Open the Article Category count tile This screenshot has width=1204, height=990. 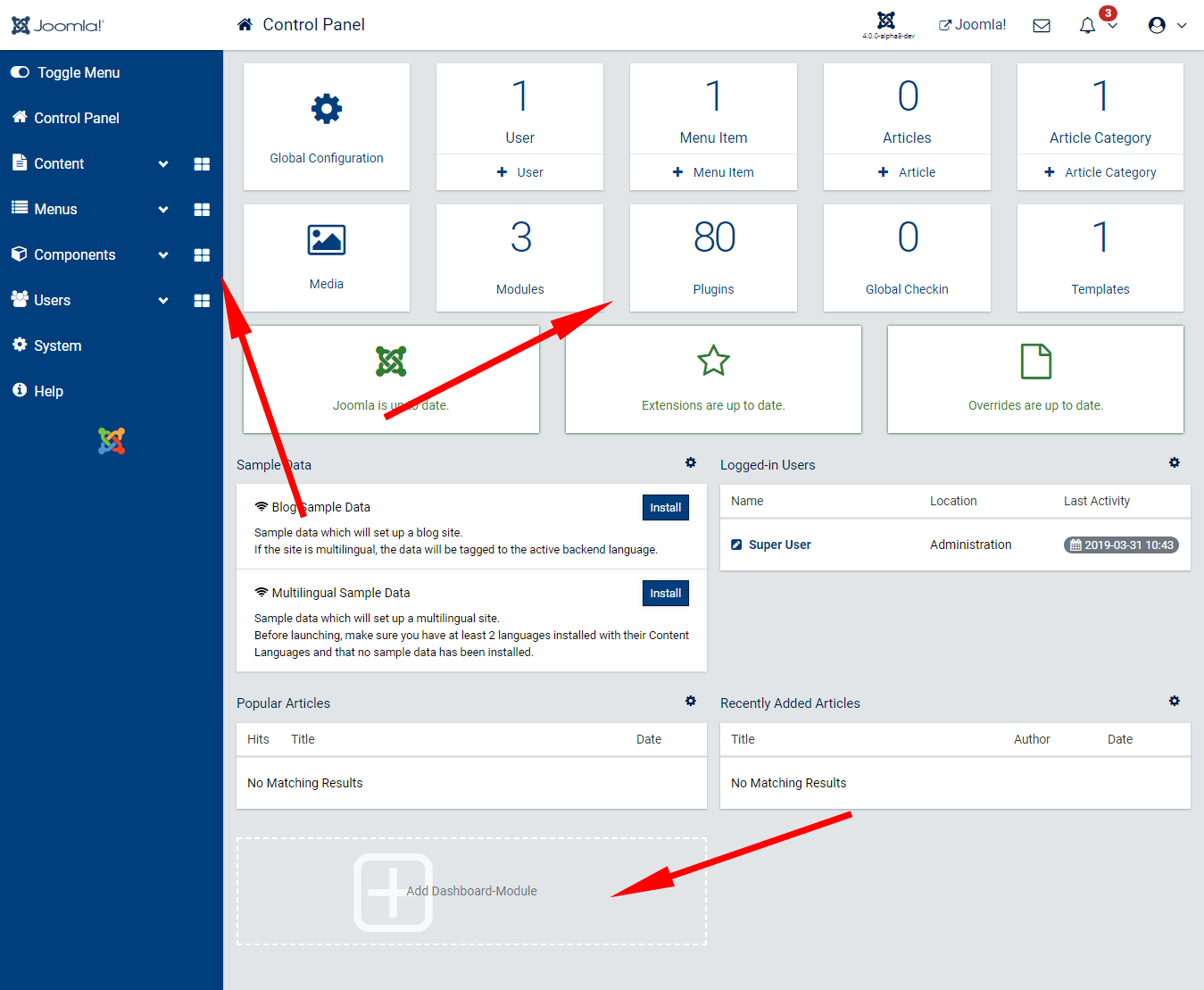coord(1100,109)
